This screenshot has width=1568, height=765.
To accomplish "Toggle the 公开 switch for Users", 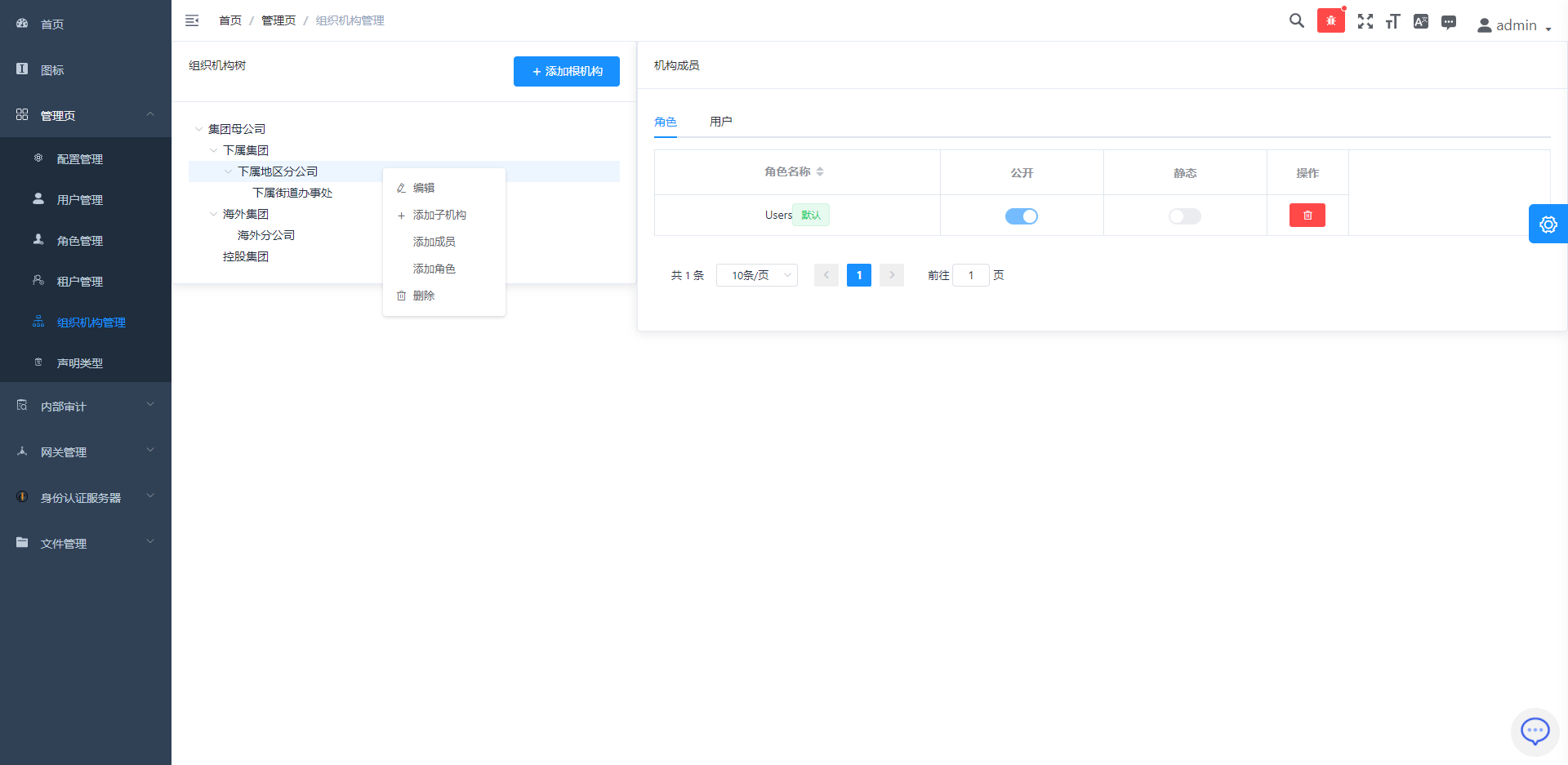I will pyautogui.click(x=1021, y=216).
